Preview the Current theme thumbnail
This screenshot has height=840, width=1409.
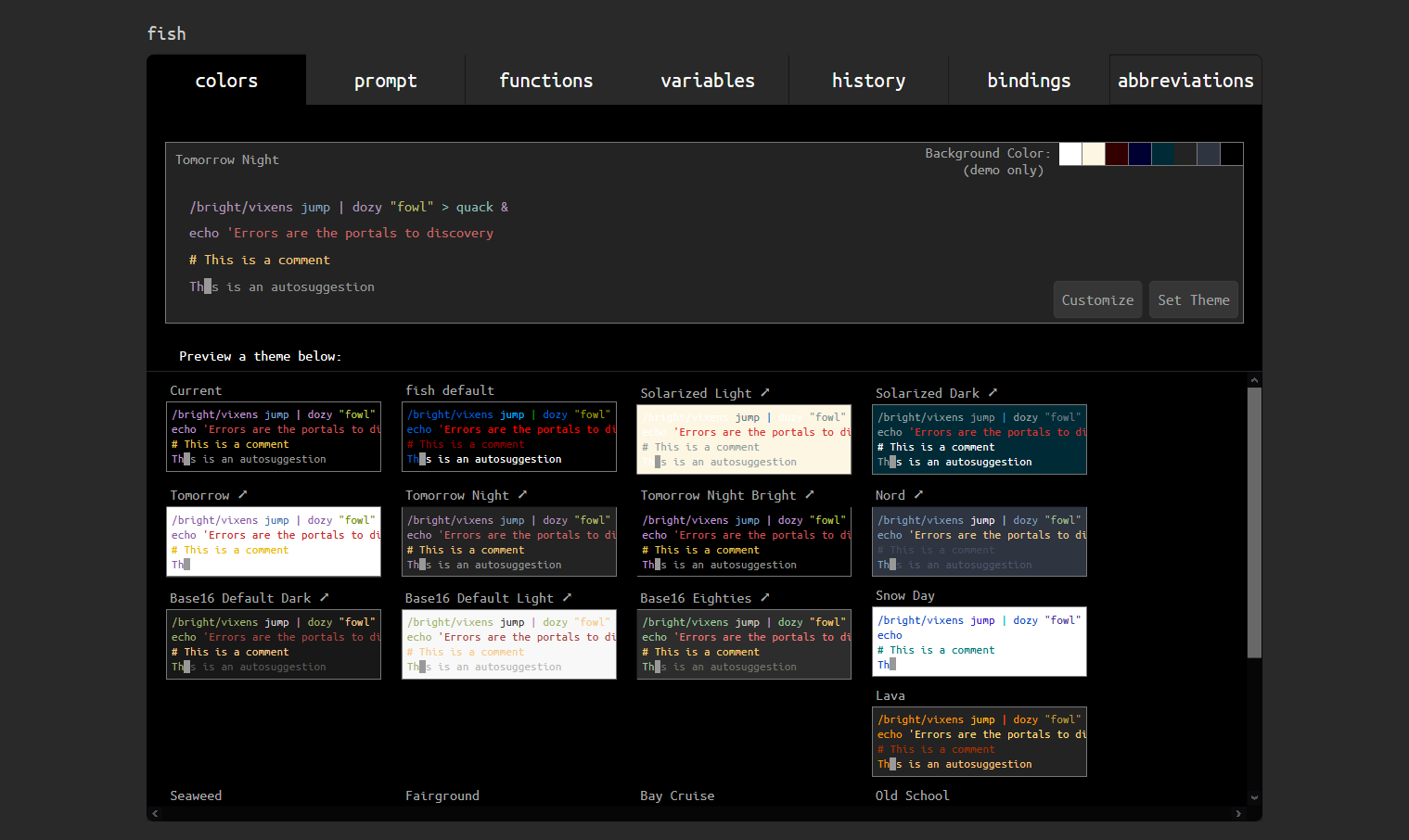274,437
